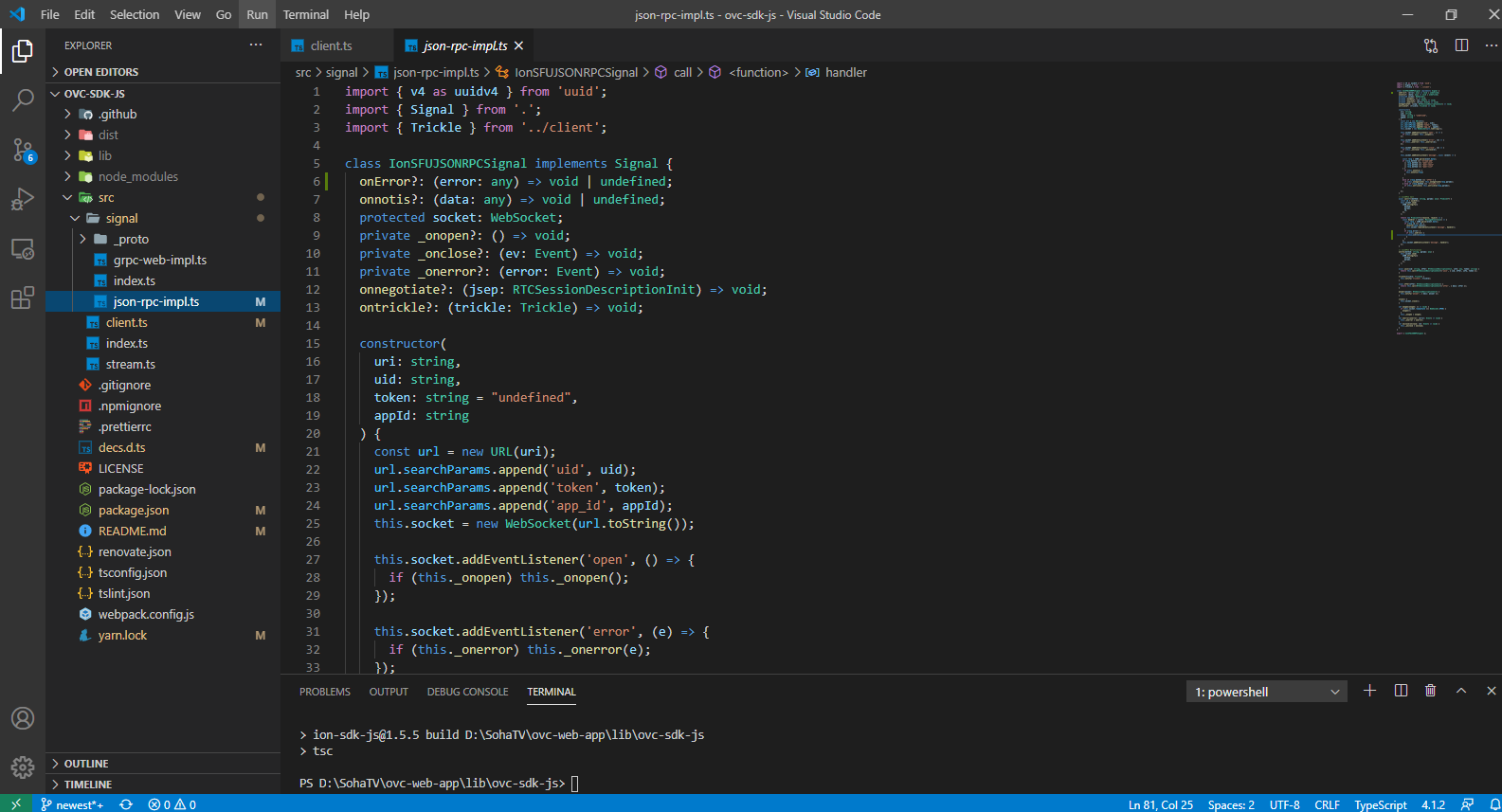Click the code minimap overview

click(1439, 208)
